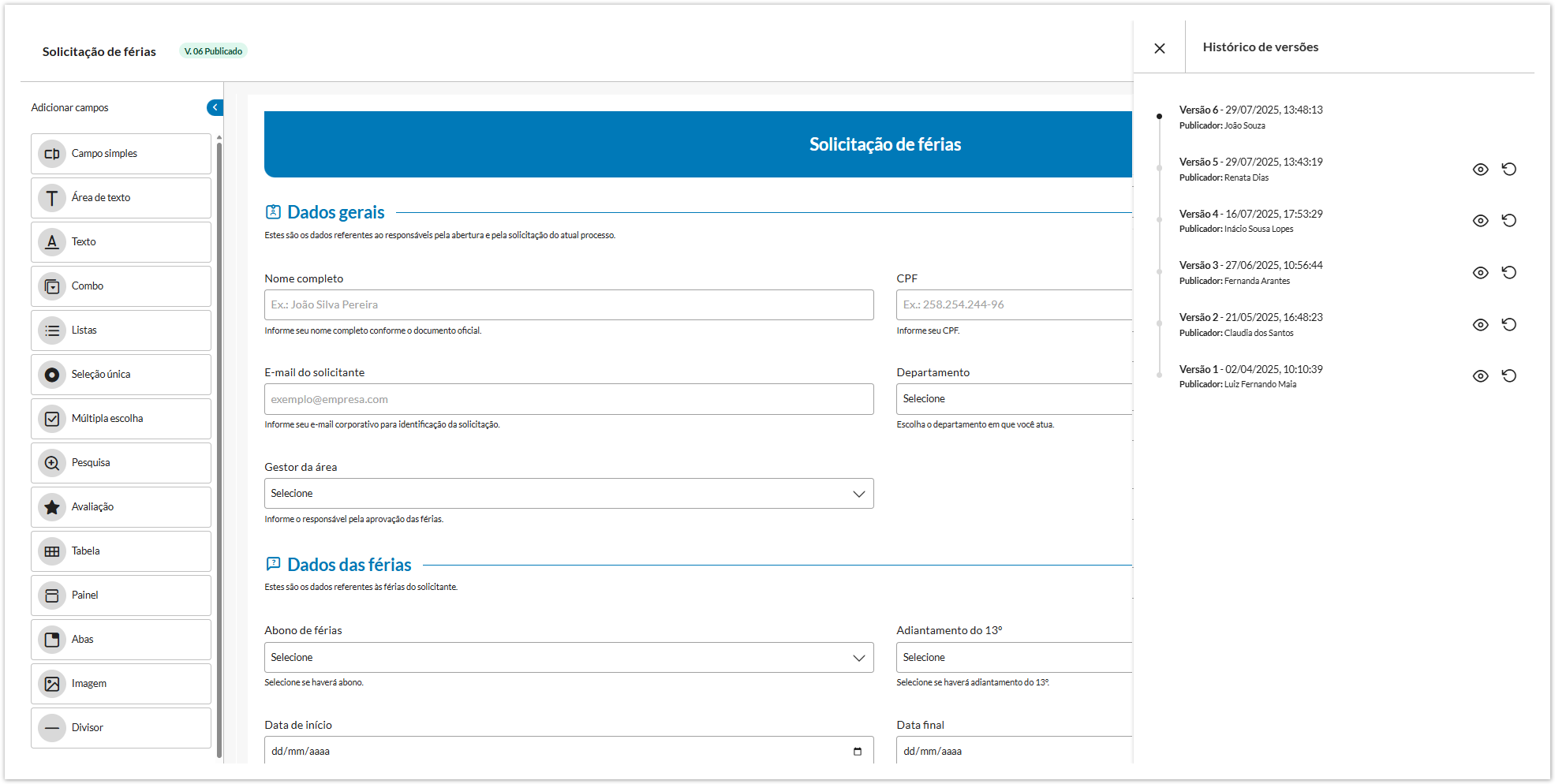Image resolution: width=1555 pixels, height=784 pixels.
Task: Add an Avaliação star field
Action: (x=121, y=507)
